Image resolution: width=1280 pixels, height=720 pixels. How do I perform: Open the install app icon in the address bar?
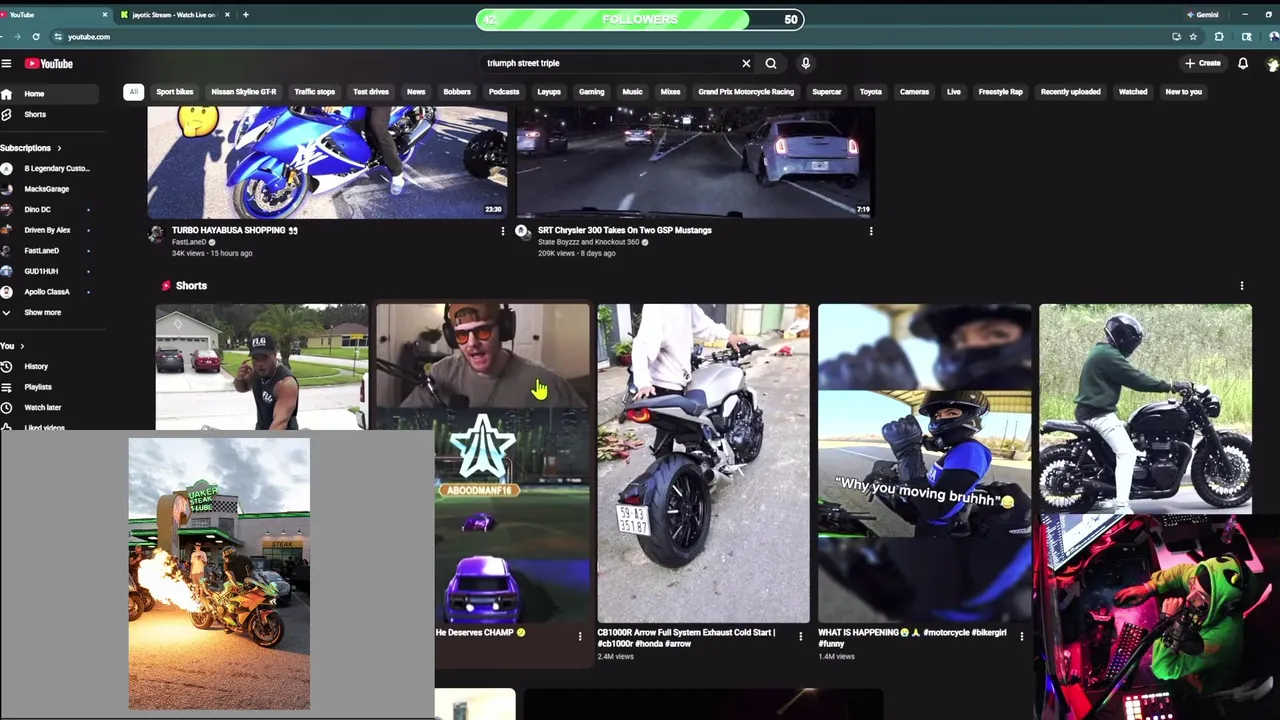(x=1176, y=36)
